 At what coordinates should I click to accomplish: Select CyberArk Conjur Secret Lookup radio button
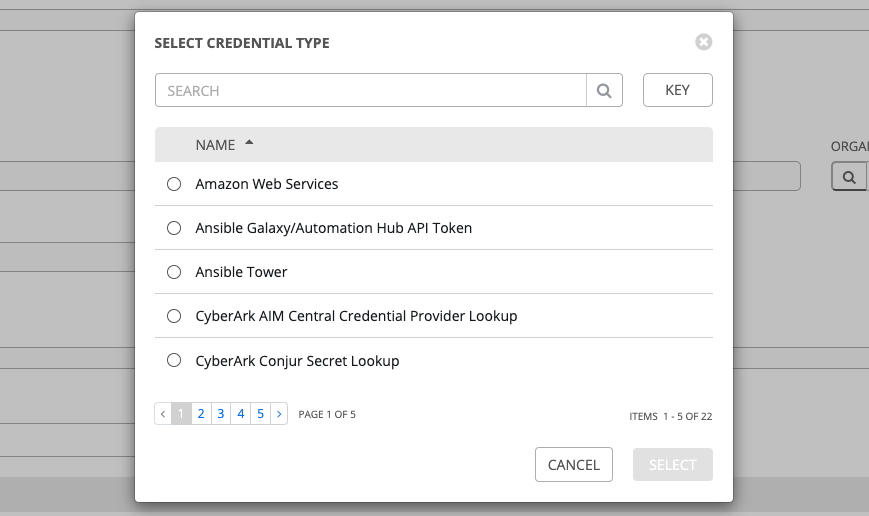point(174,360)
